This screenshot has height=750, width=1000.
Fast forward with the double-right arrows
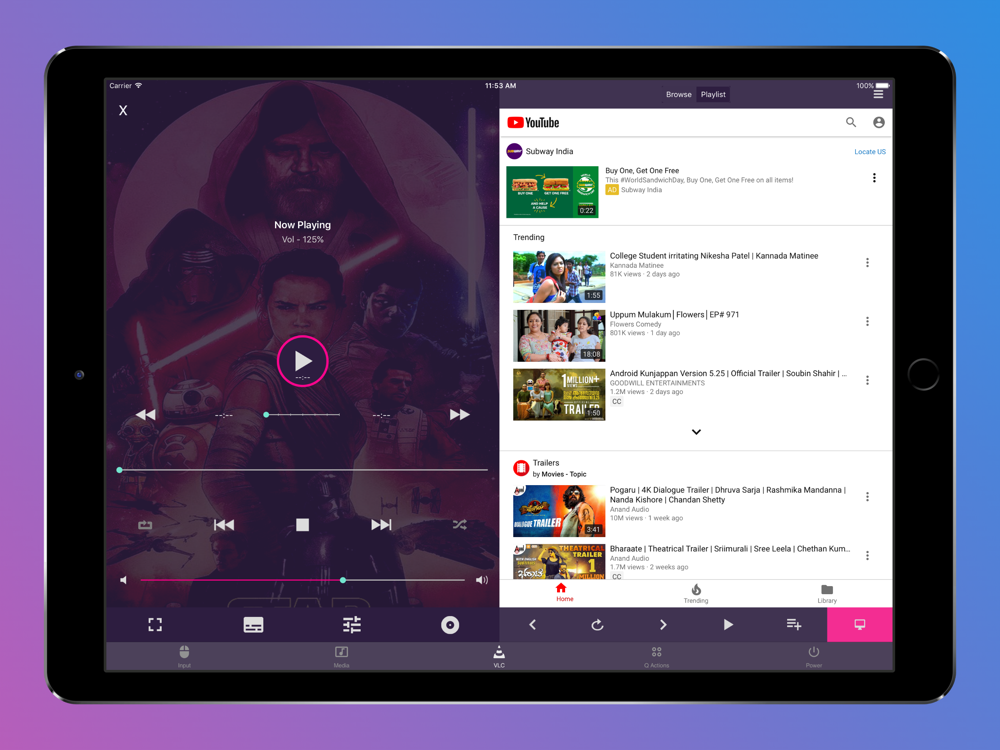coord(459,415)
